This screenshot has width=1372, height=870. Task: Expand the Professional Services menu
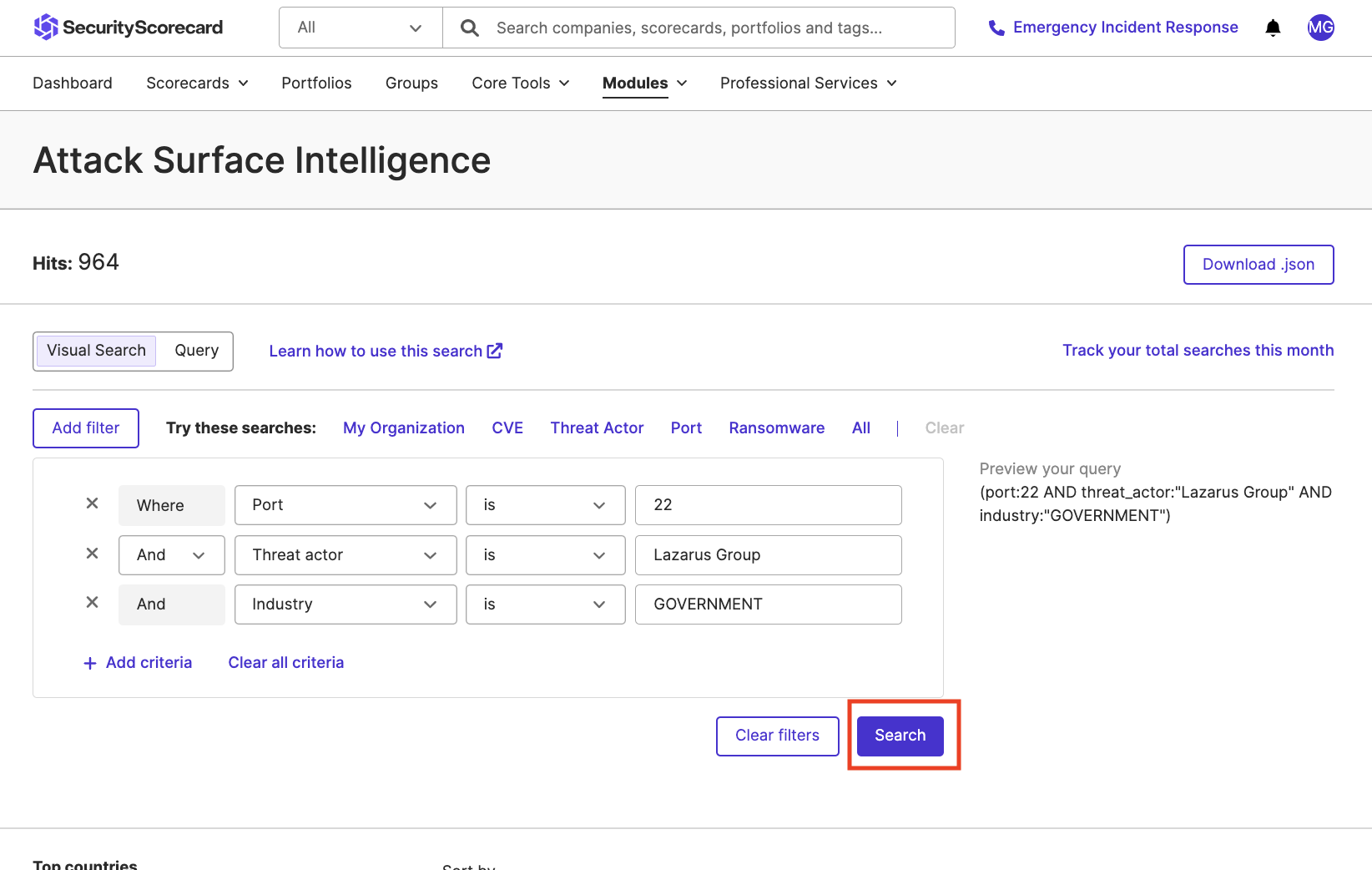click(x=809, y=83)
